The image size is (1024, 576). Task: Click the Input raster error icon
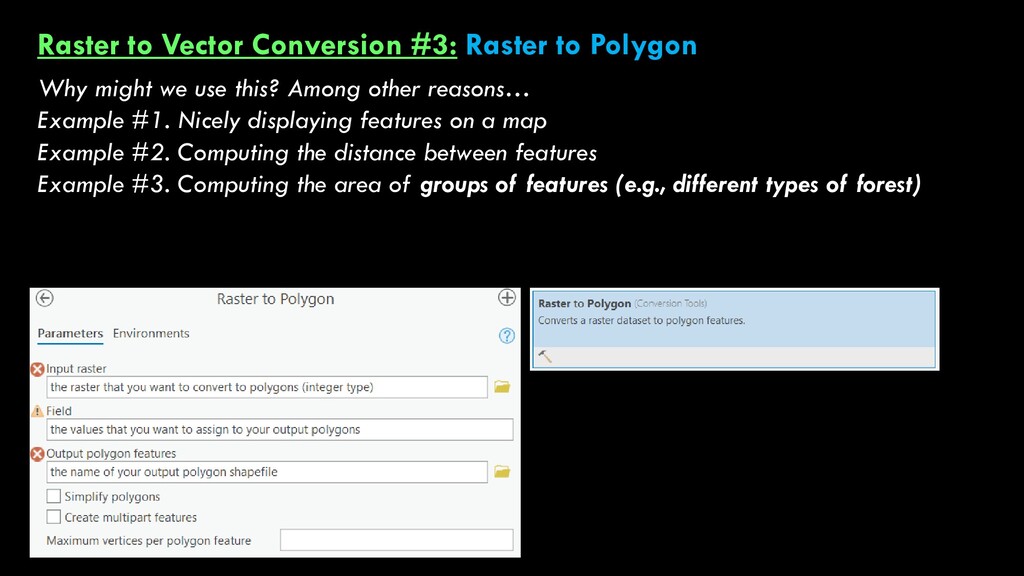[x=37, y=369]
